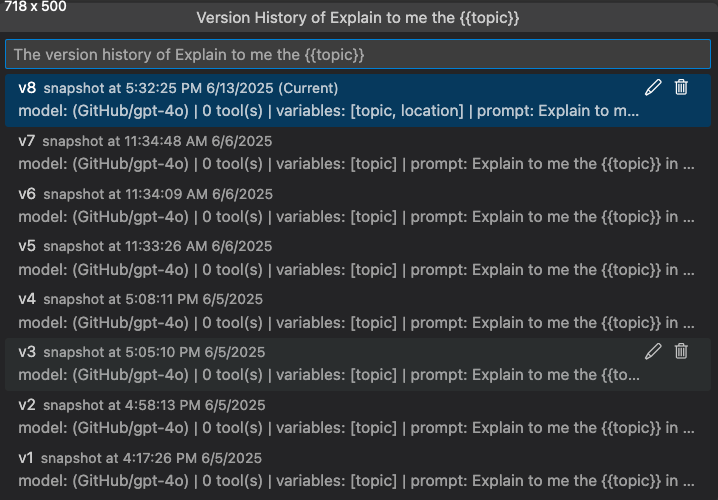Select the v8 current snapshot entry
718x500 pixels.
click(180, 88)
